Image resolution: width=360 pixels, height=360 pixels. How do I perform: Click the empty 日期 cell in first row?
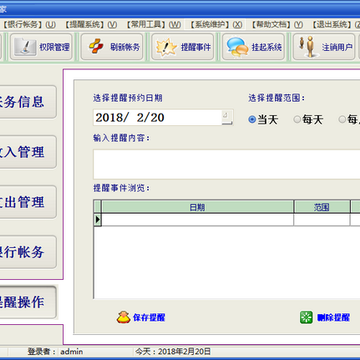[x=197, y=220]
